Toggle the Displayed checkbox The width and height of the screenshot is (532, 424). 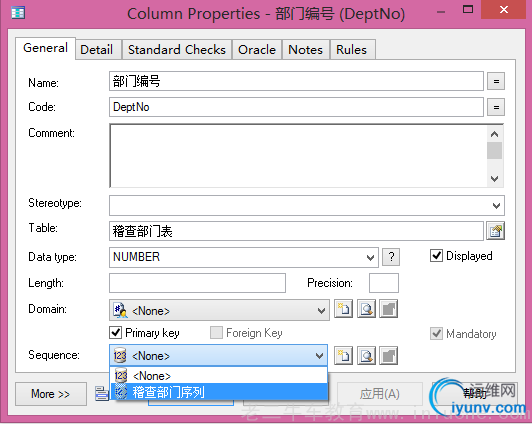[436, 256]
